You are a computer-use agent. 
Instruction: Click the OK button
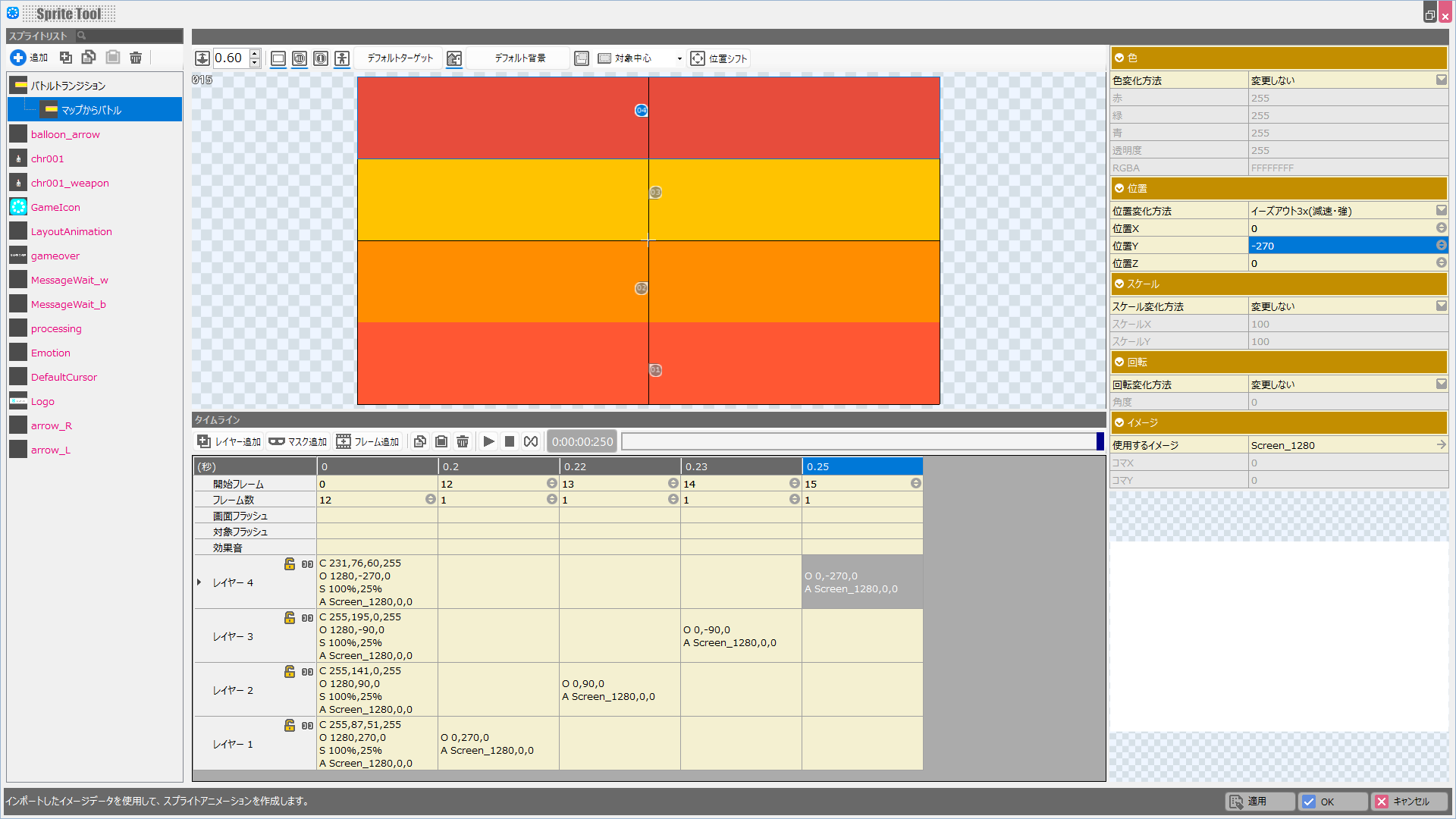(x=1332, y=802)
